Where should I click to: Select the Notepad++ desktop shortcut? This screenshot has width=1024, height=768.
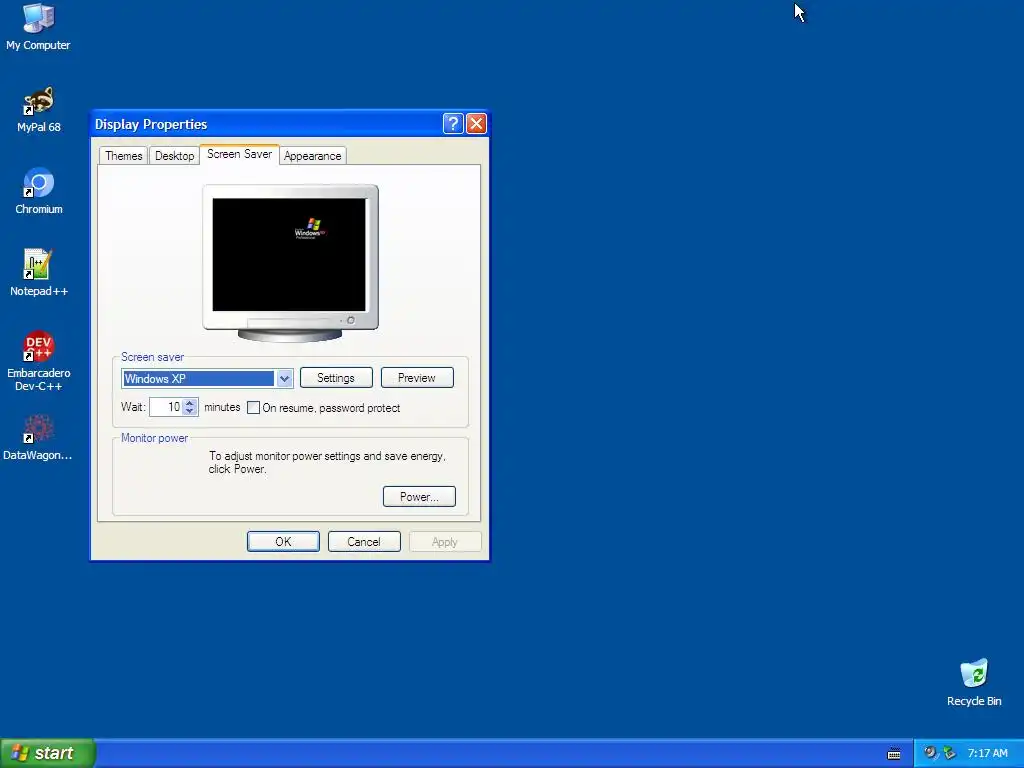(39, 273)
